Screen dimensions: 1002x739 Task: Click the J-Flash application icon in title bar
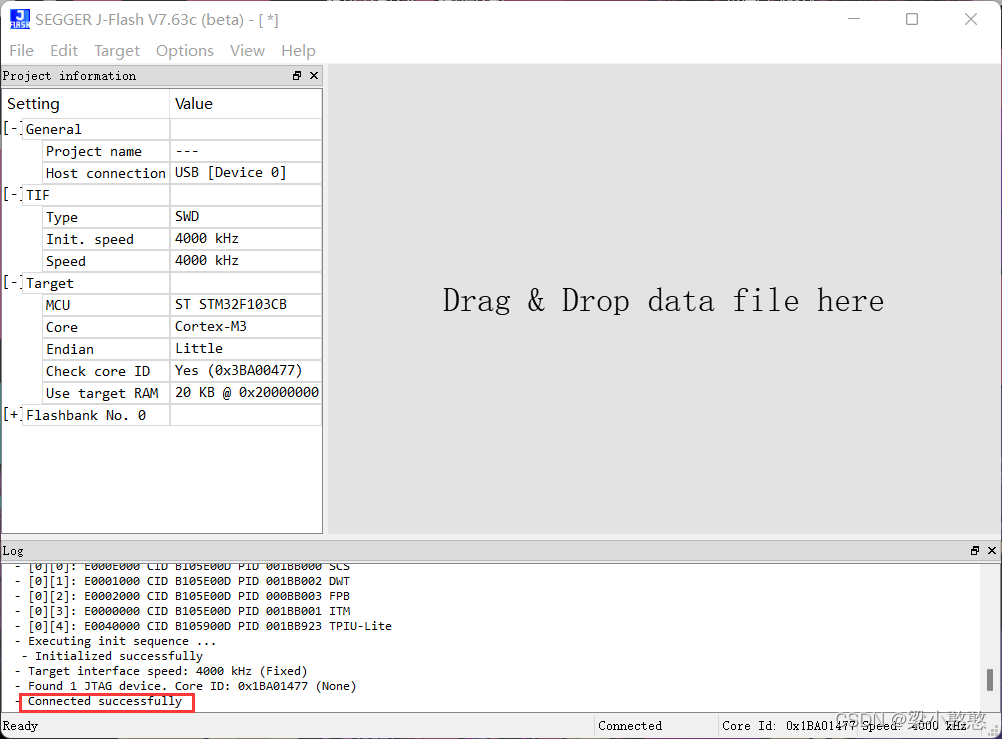point(20,19)
